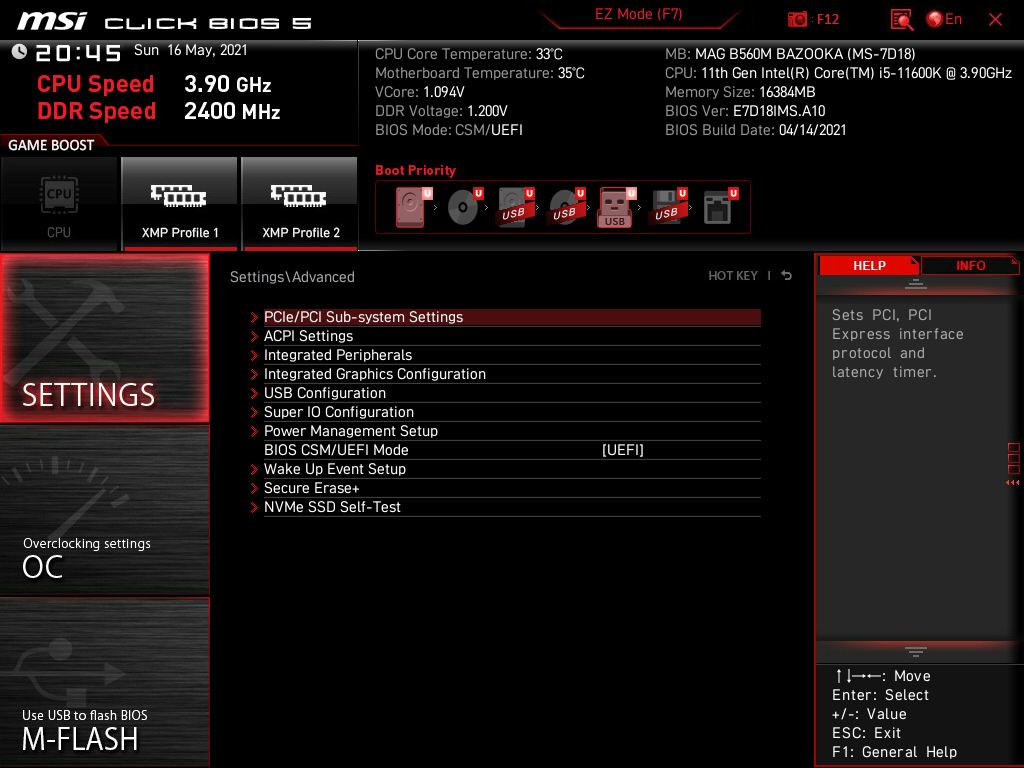Select the hard disk boot priority icon
The height and width of the screenshot is (768, 1024).
click(412, 207)
